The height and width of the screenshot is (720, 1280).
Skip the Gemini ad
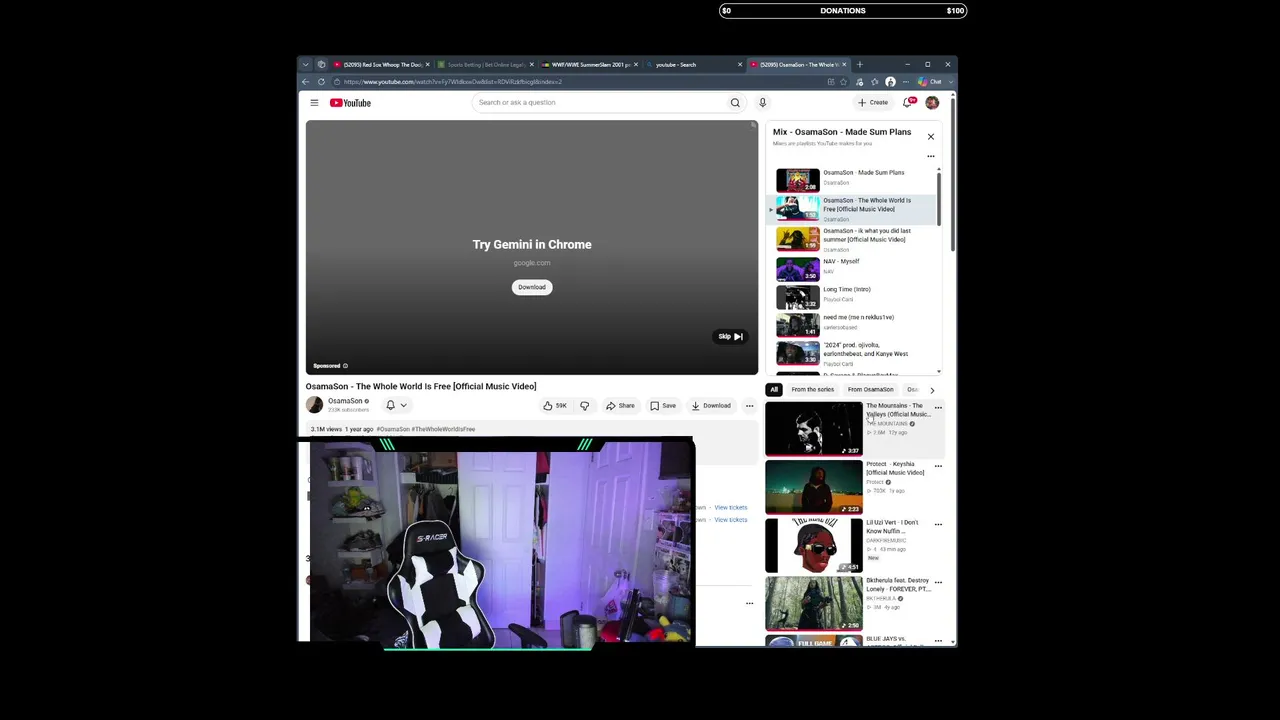click(x=730, y=337)
